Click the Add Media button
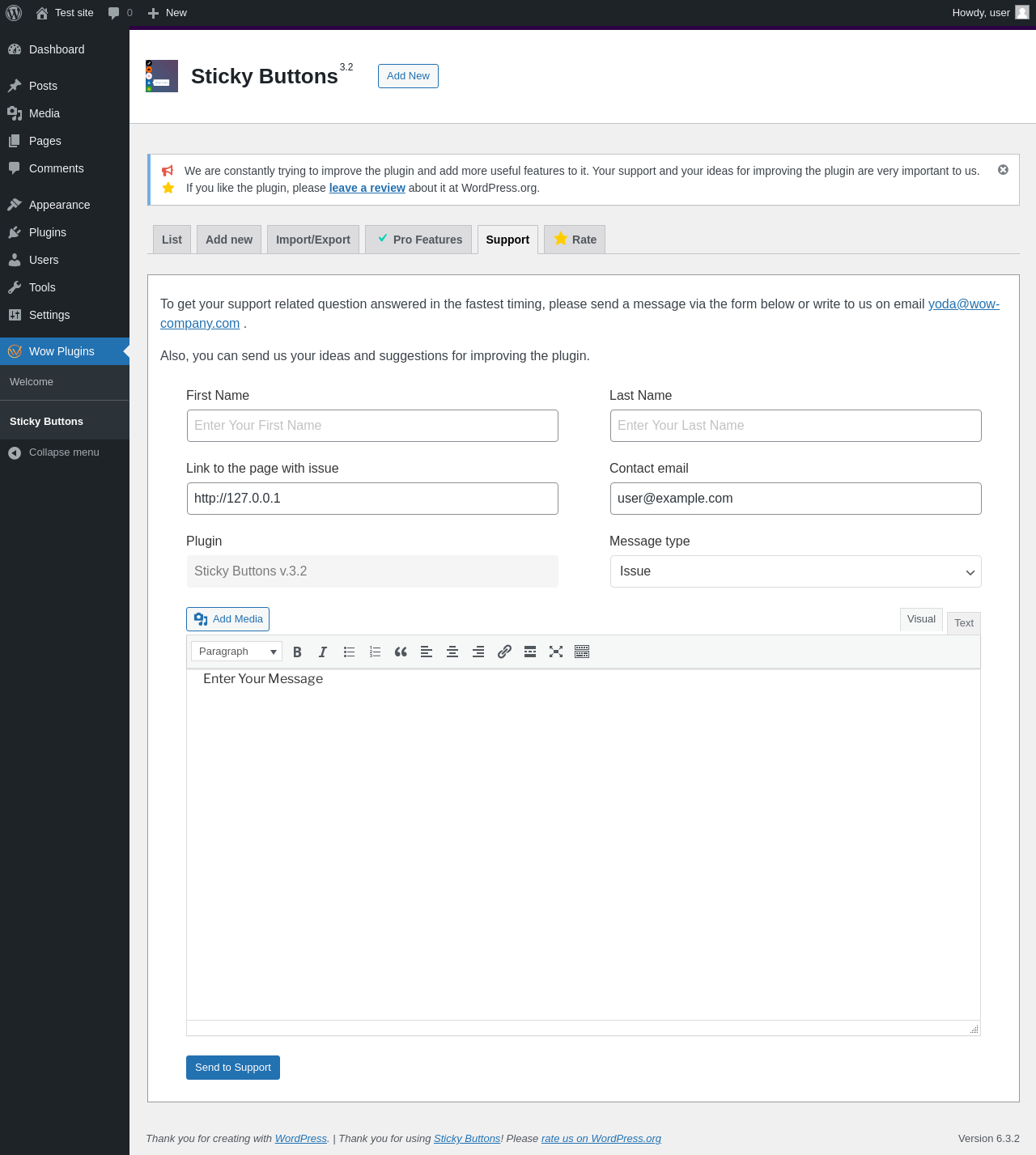 click(227, 619)
